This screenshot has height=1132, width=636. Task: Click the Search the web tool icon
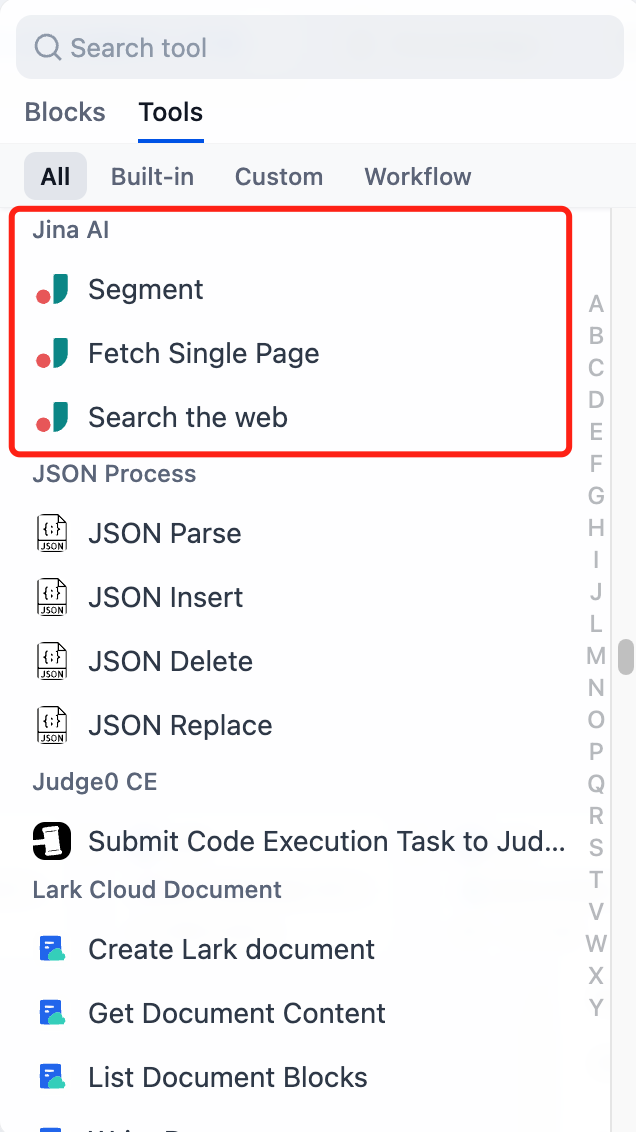[x=52, y=418]
